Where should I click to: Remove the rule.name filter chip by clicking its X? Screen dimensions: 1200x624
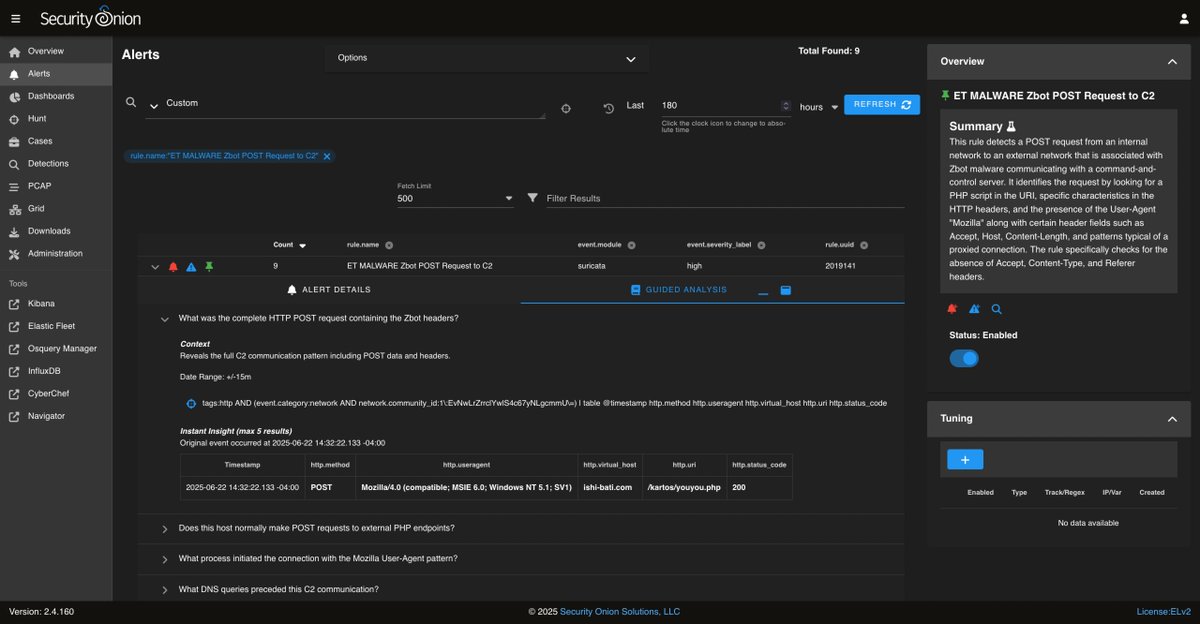[326, 156]
